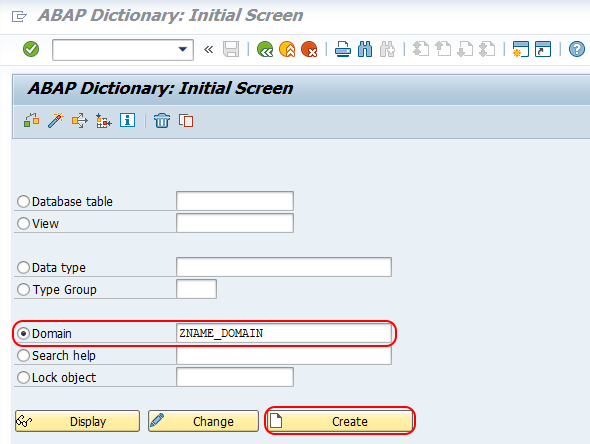Click the red Cancel icon
Image resolution: width=590 pixels, height=444 pixels.
pos(309,49)
